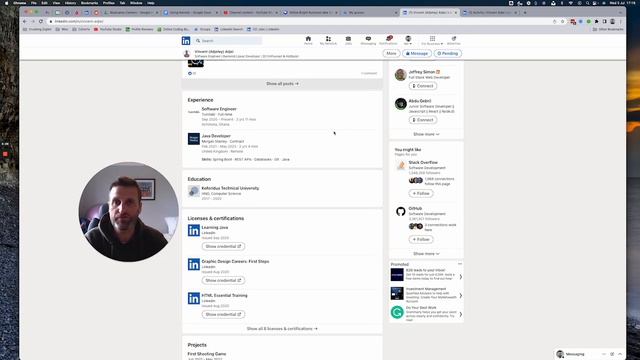Open Koforidua Technical University education entry
The image size is (640, 360).
(230, 188)
